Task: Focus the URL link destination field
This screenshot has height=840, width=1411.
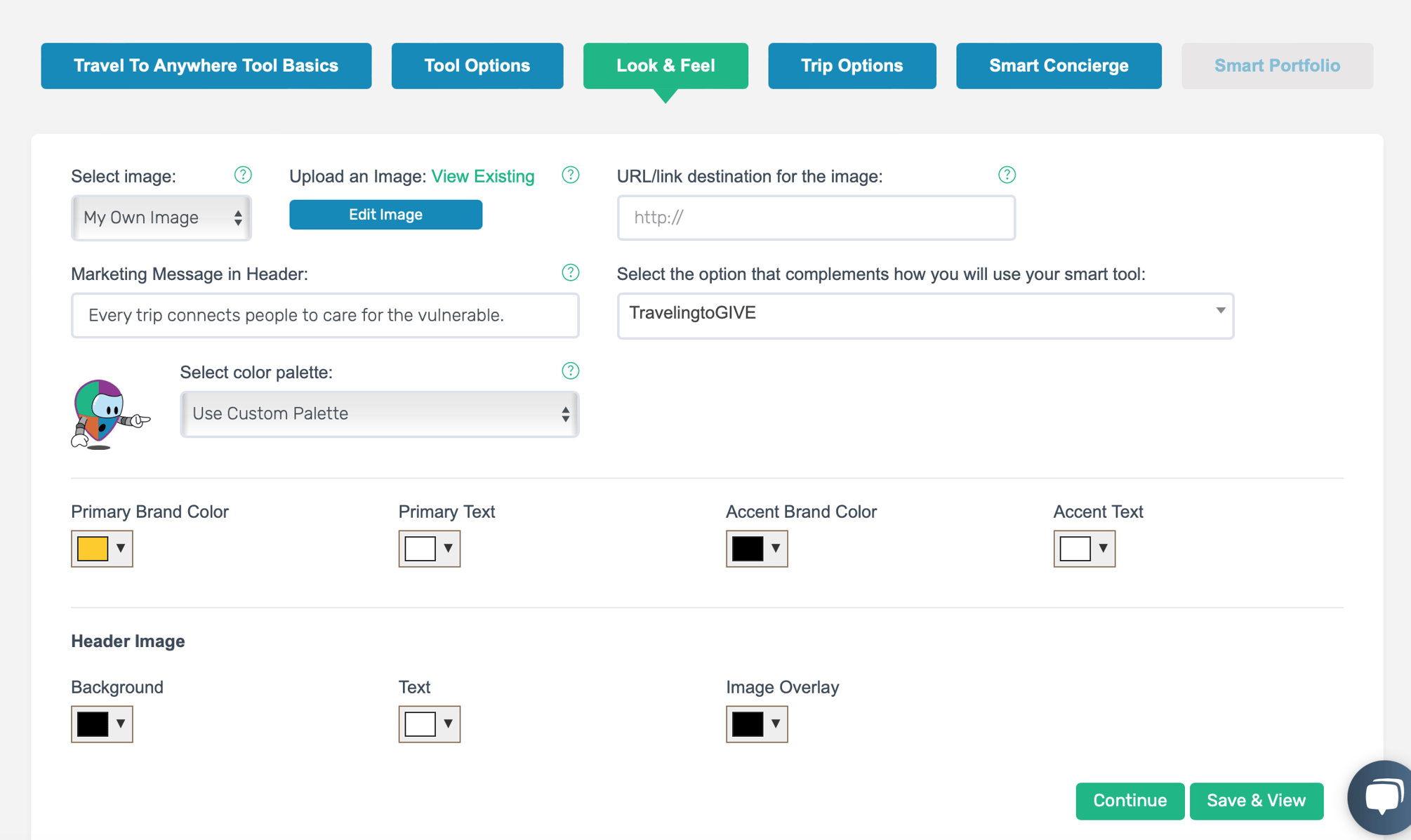Action: coord(816,218)
